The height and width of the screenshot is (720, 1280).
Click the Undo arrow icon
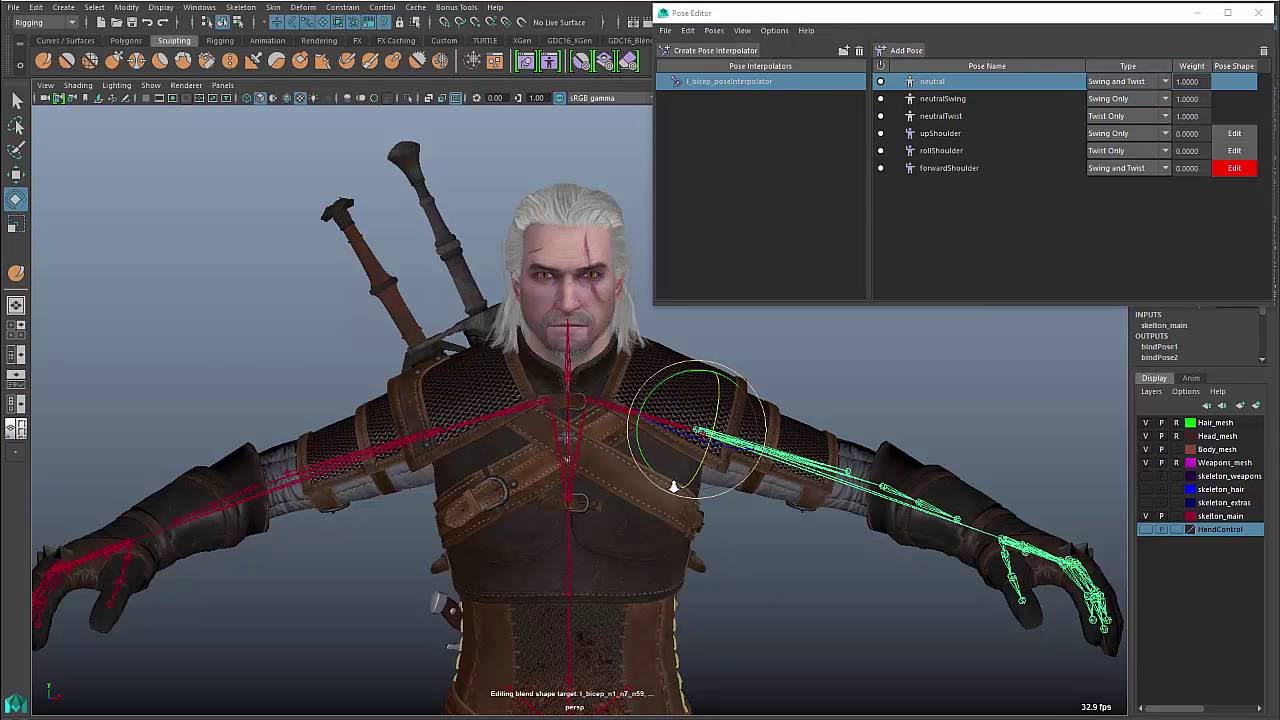click(147, 22)
